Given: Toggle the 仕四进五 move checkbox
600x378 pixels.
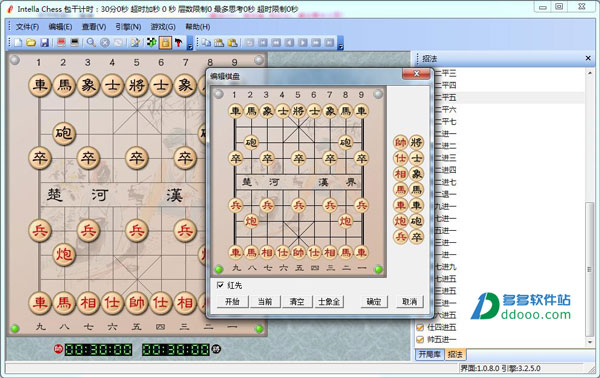Looking at the screenshot, I should pos(420,327).
